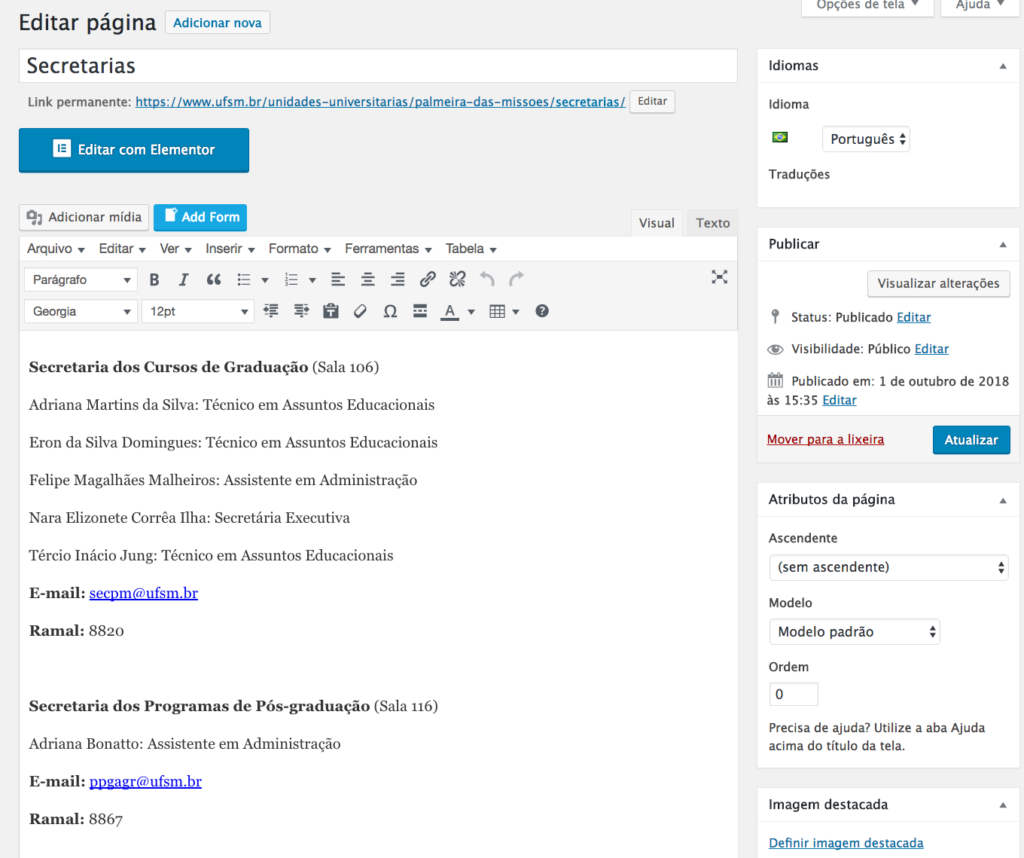Switch to the Texto editor tab

(712, 223)
